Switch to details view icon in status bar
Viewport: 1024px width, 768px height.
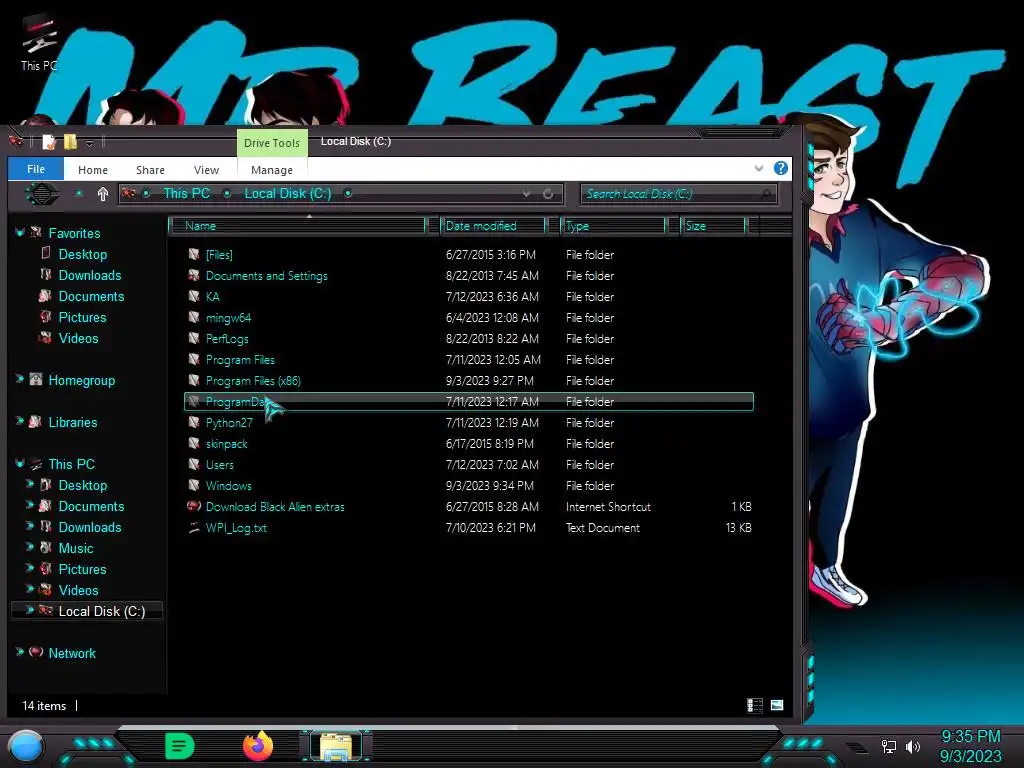click(755, 705)
